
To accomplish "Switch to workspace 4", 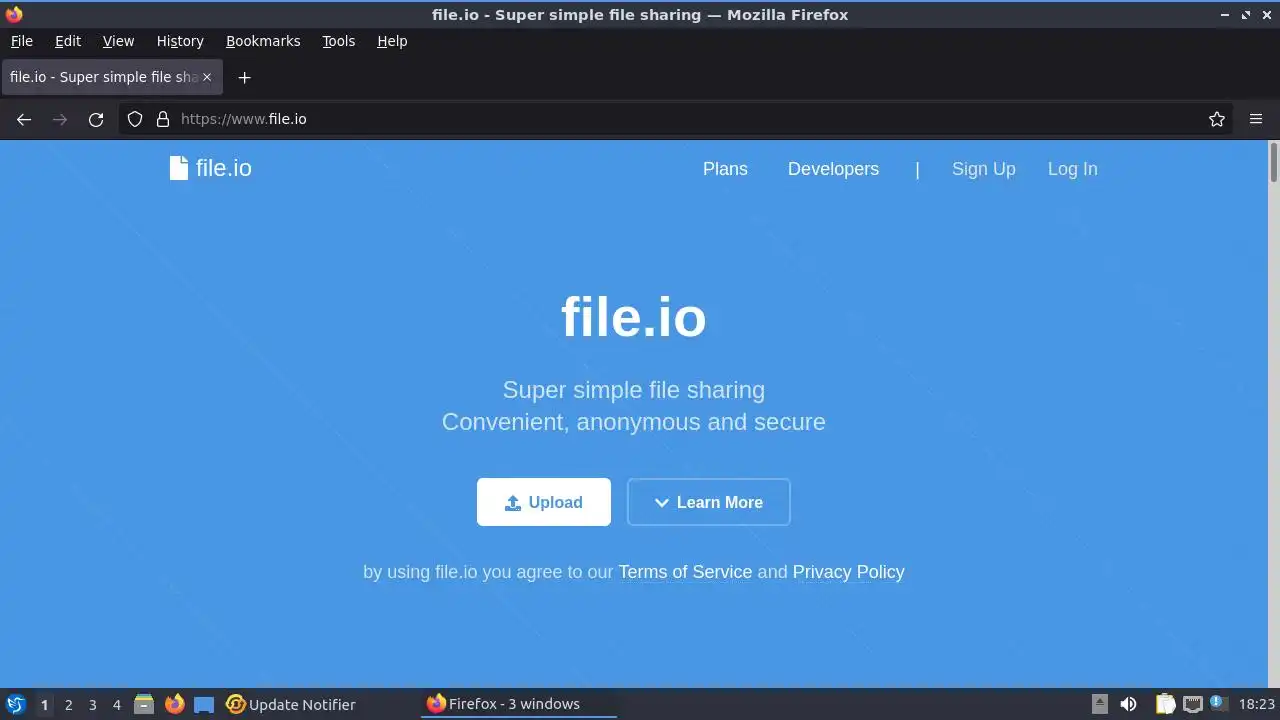I will pos(116,704).
